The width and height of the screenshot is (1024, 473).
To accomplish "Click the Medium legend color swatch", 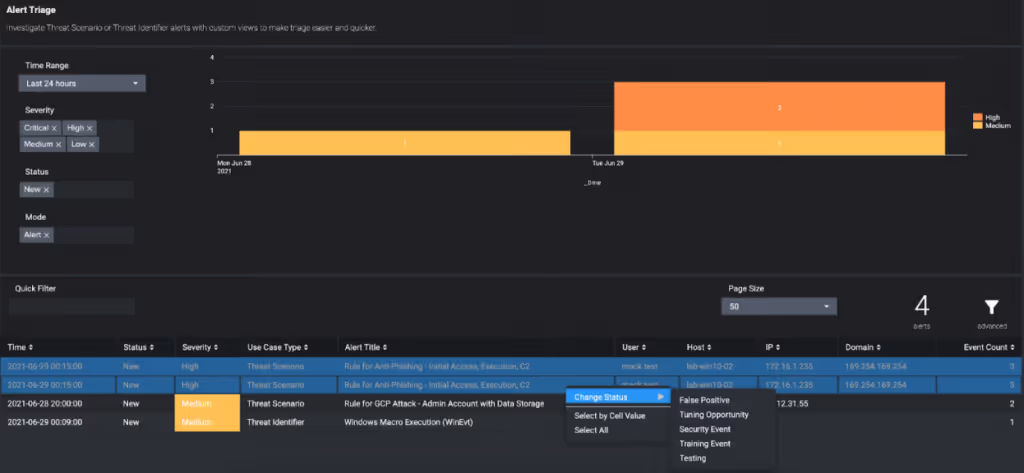I will (978, 125).
